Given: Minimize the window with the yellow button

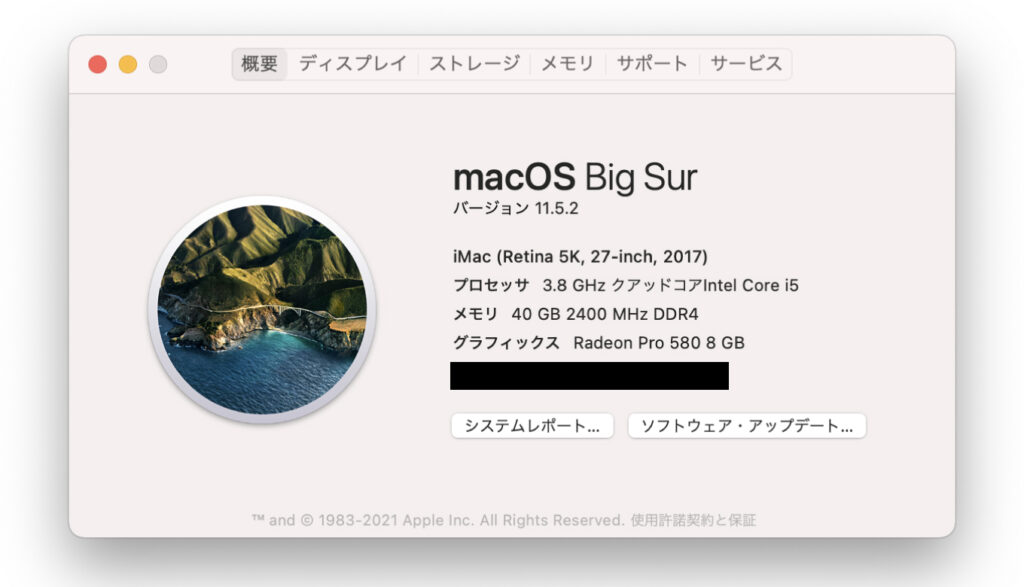Looking at the screenshot, I should coord(128,65).
